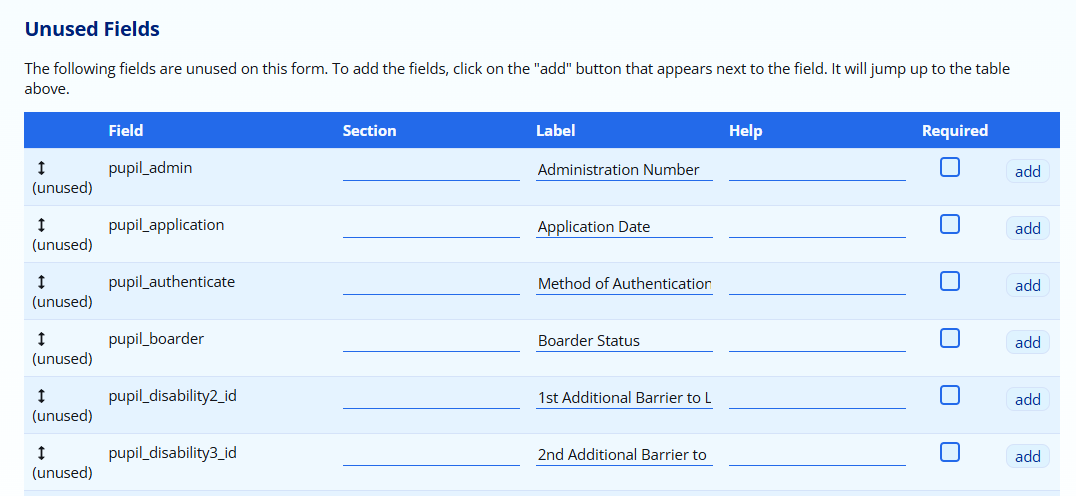Edit the Boarder Status label field
Viewport: 1076px width, 496px height.
coord(624,340)
